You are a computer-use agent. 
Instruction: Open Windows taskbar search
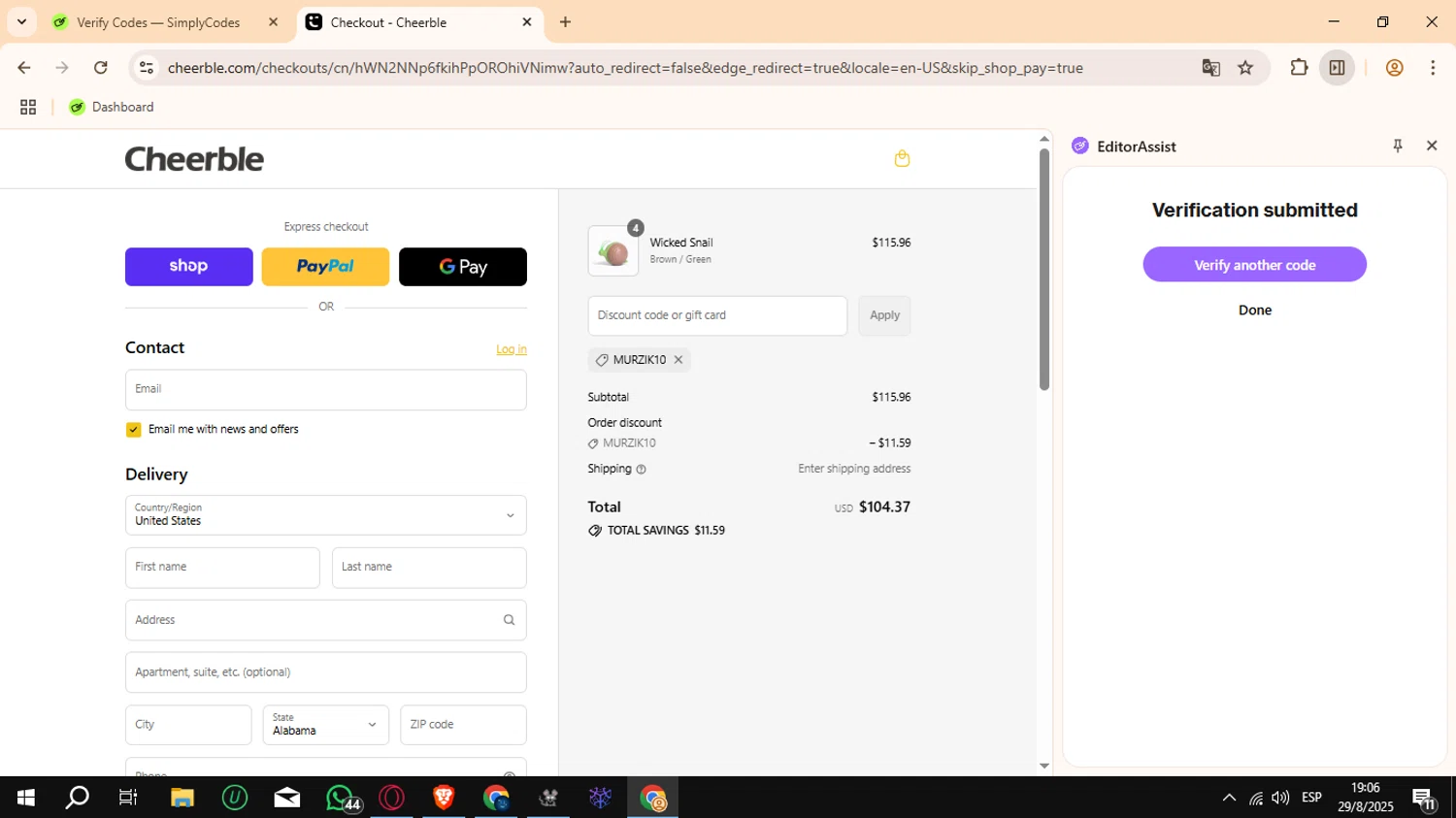tap(77, 798)
